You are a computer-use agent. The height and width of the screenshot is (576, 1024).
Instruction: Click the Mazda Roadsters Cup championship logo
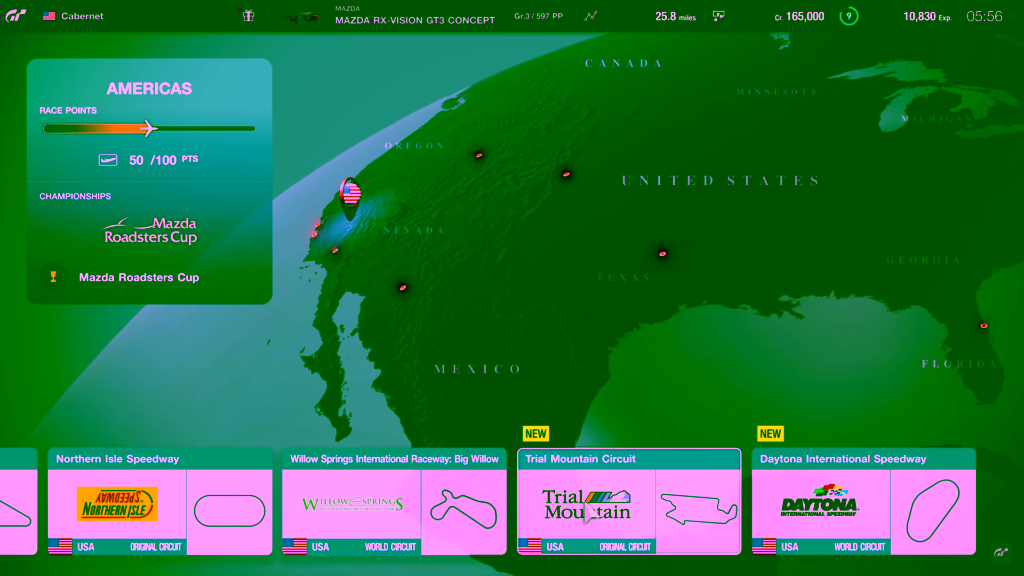151,231
